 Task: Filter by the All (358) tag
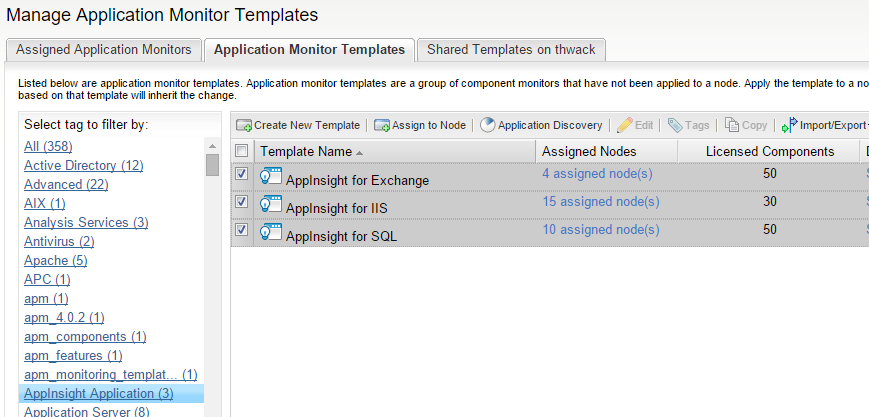48,146
